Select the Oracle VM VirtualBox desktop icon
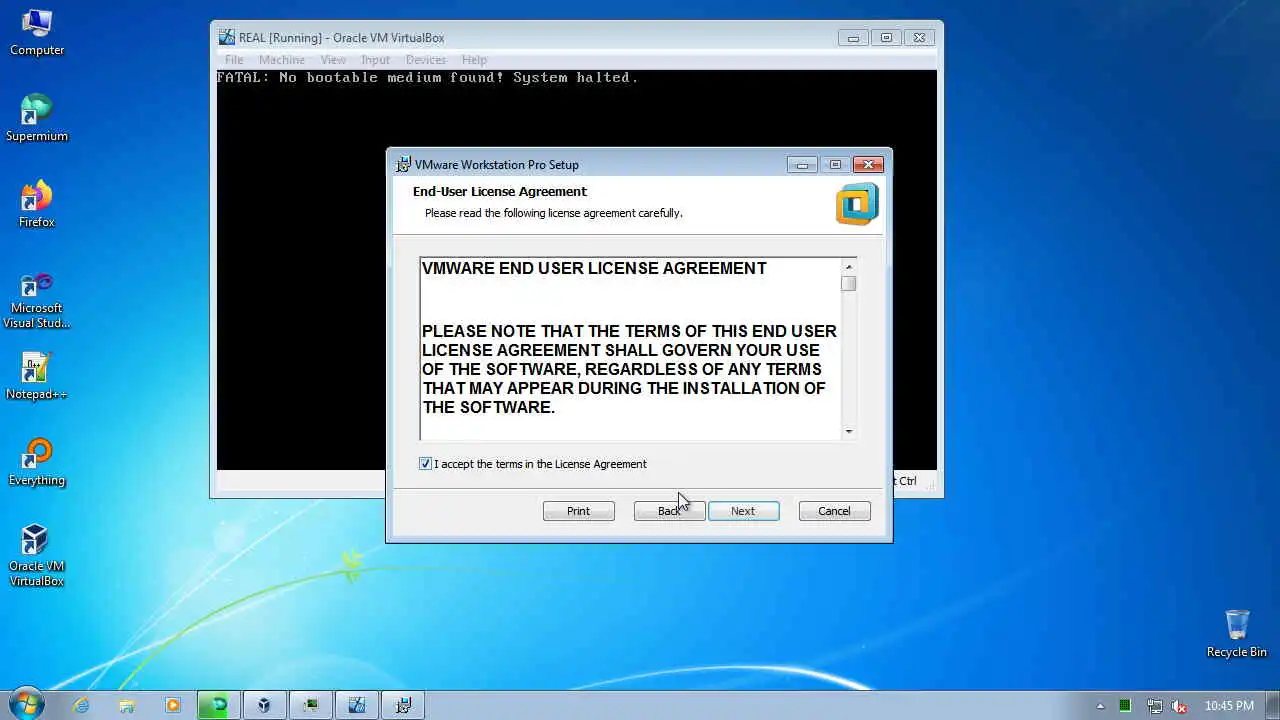This screenshot has width=1280, height=720. point(37,556)
